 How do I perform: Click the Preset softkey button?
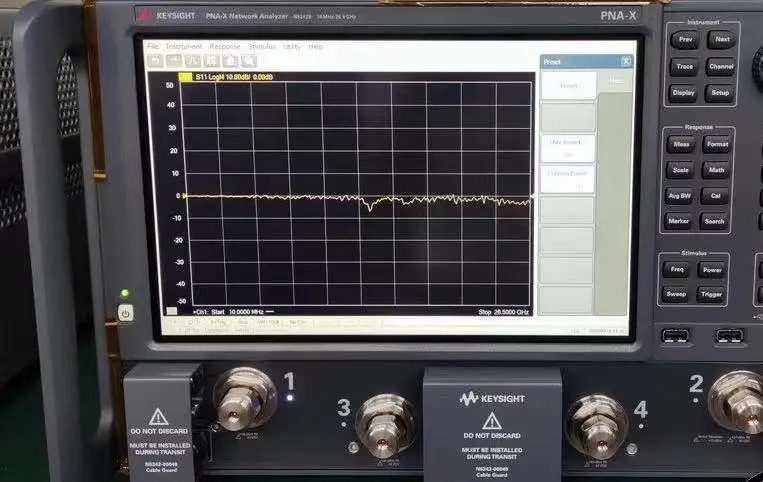[x=568, y=86]
